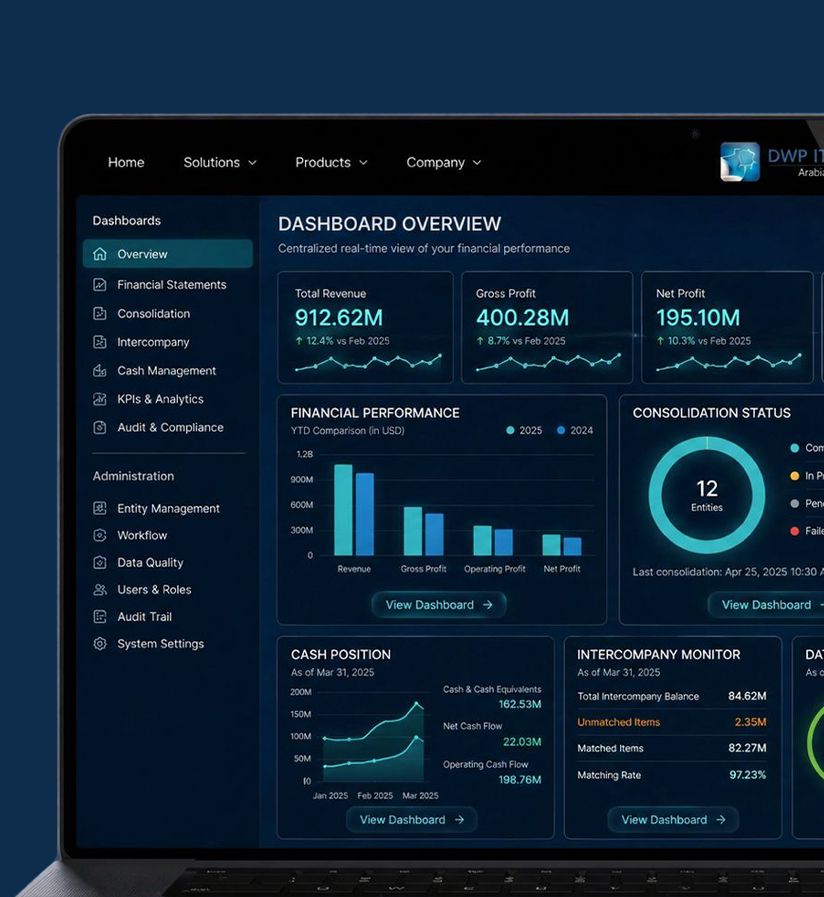This screenshot has width=824, height=897.
Task: Go to the Home menu item
Action: (126, 162)
